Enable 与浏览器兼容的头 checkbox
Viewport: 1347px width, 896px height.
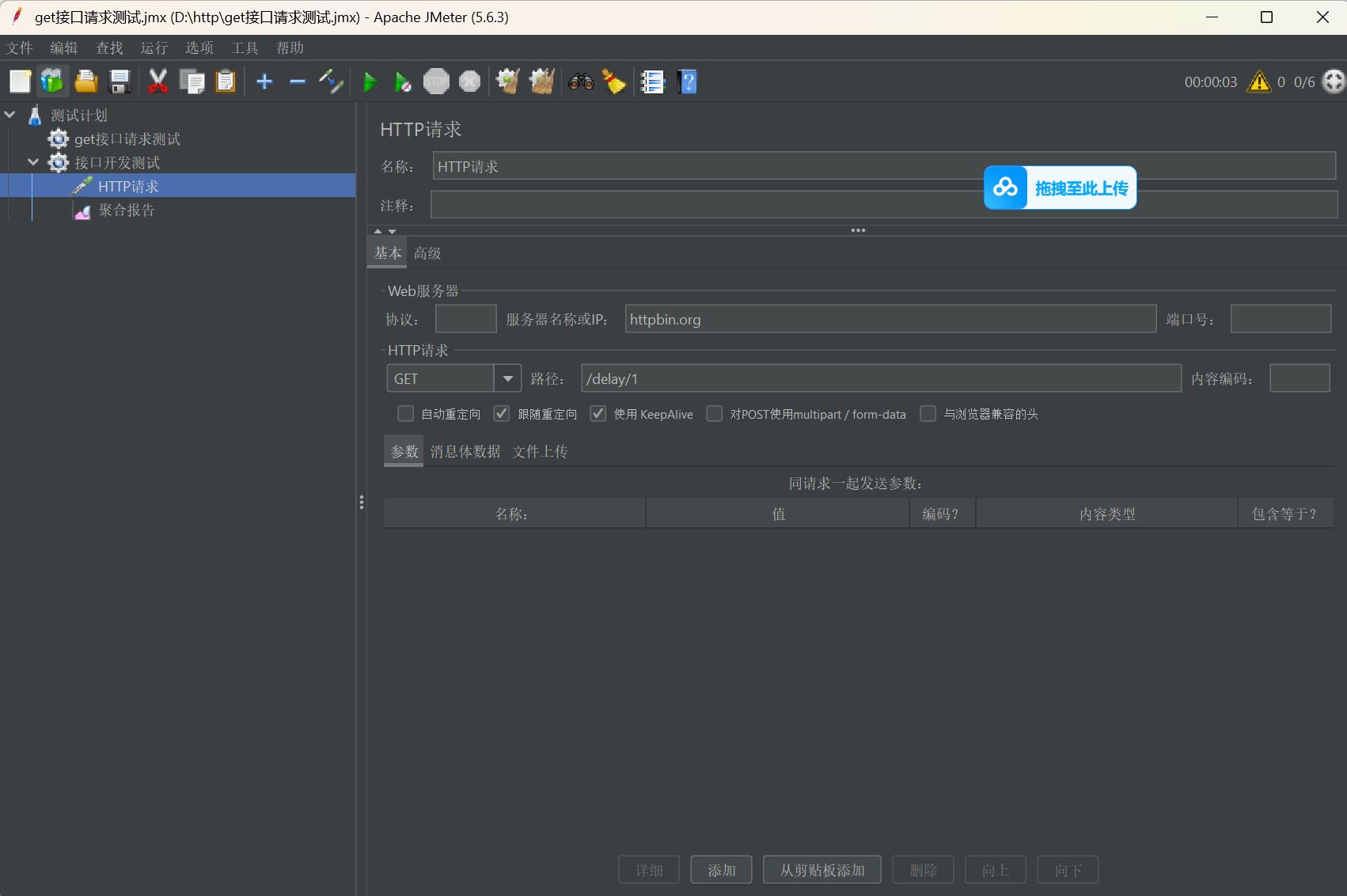(x=928, y=414)
